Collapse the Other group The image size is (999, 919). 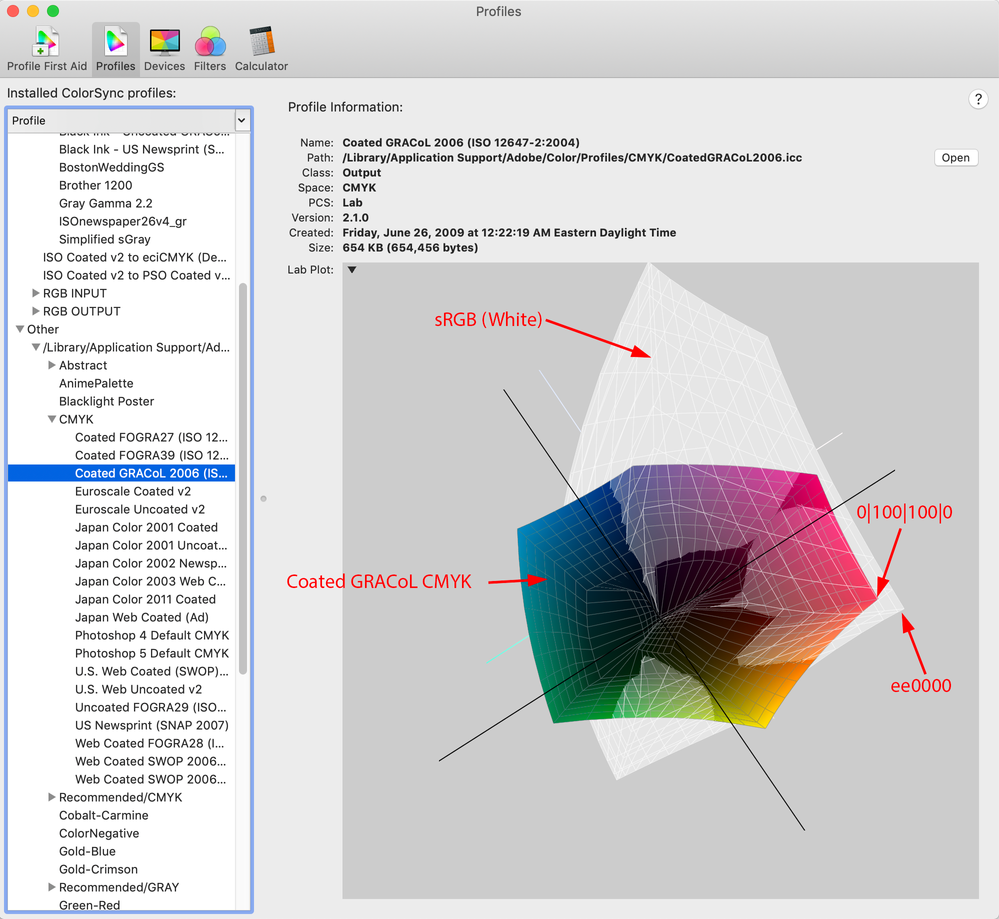click(20, 330)
